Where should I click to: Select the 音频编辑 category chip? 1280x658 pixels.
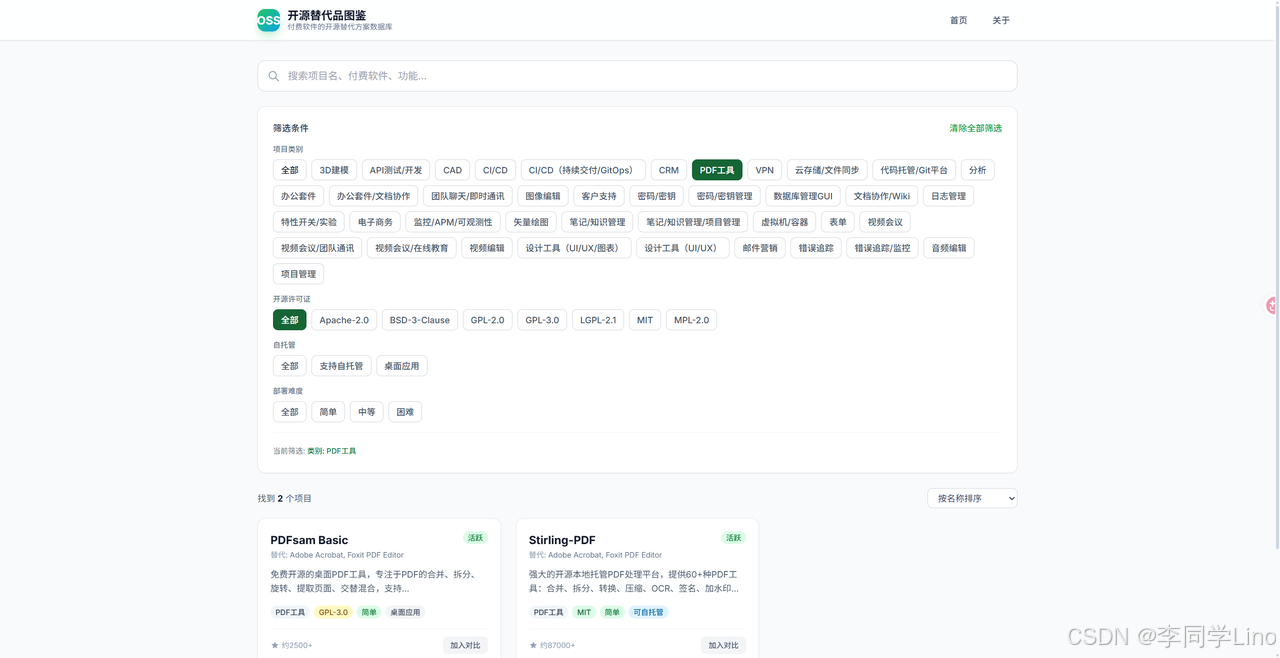[949, 248]
